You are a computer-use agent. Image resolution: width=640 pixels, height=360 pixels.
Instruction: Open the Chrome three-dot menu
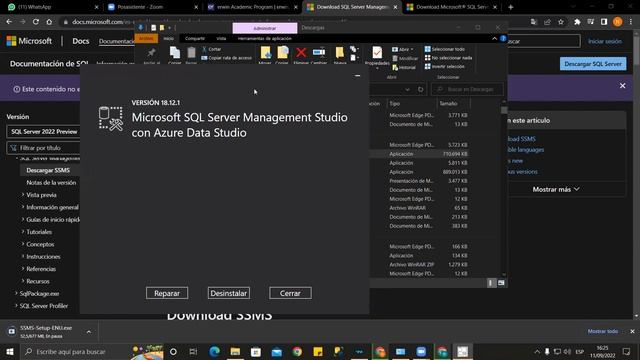coord(631,22)
